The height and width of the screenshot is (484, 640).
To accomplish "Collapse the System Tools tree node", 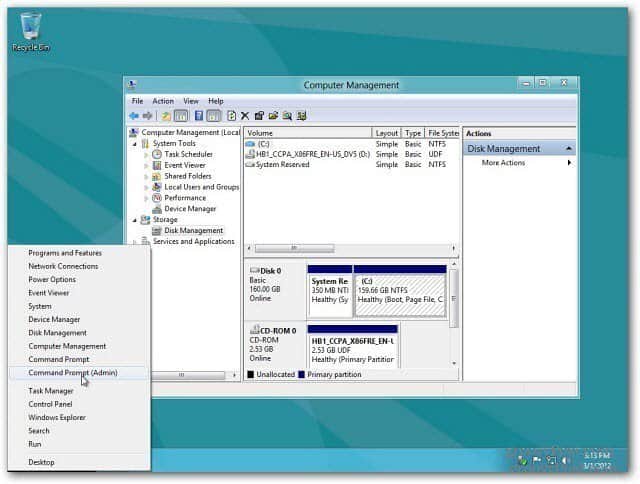I will pos(135,144).
